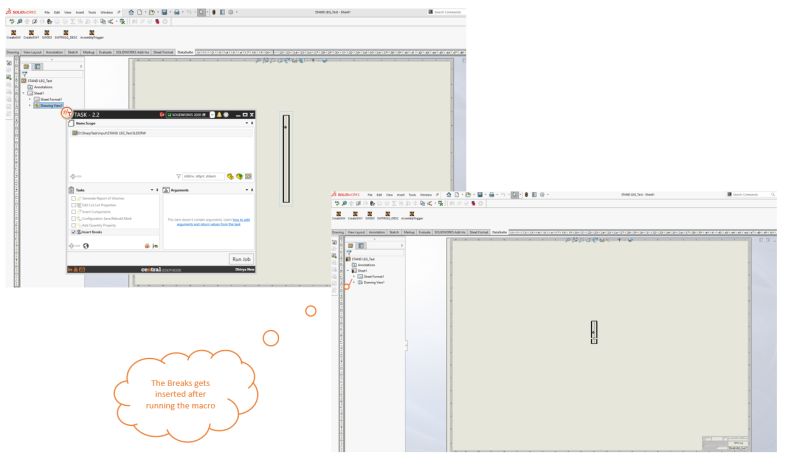800x474 pixels.
Task: Click Print icon in SolidWorks window behind TASK dialog
Action: 177,12
